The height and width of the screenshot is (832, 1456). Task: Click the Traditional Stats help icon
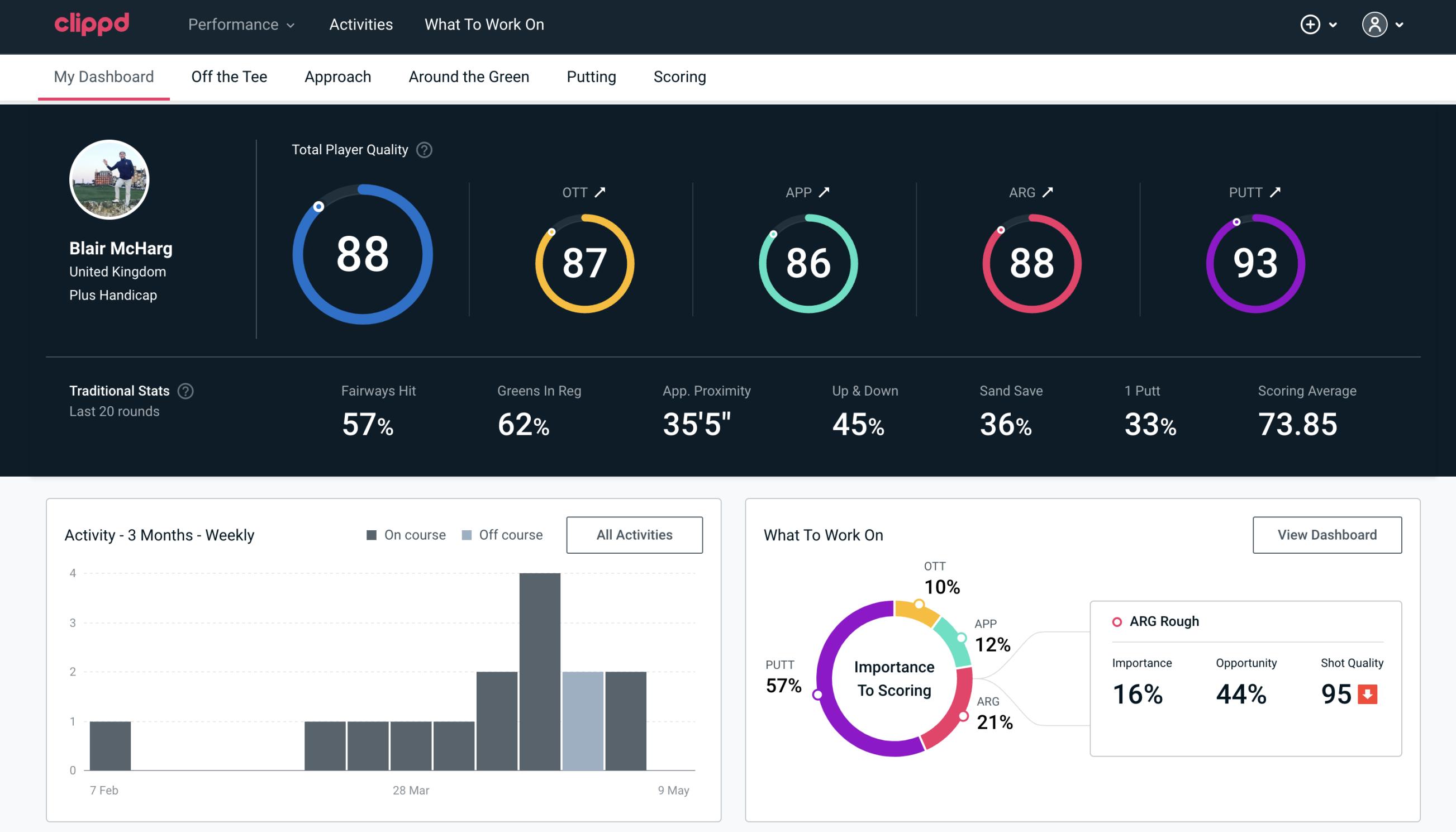[185, 391]
